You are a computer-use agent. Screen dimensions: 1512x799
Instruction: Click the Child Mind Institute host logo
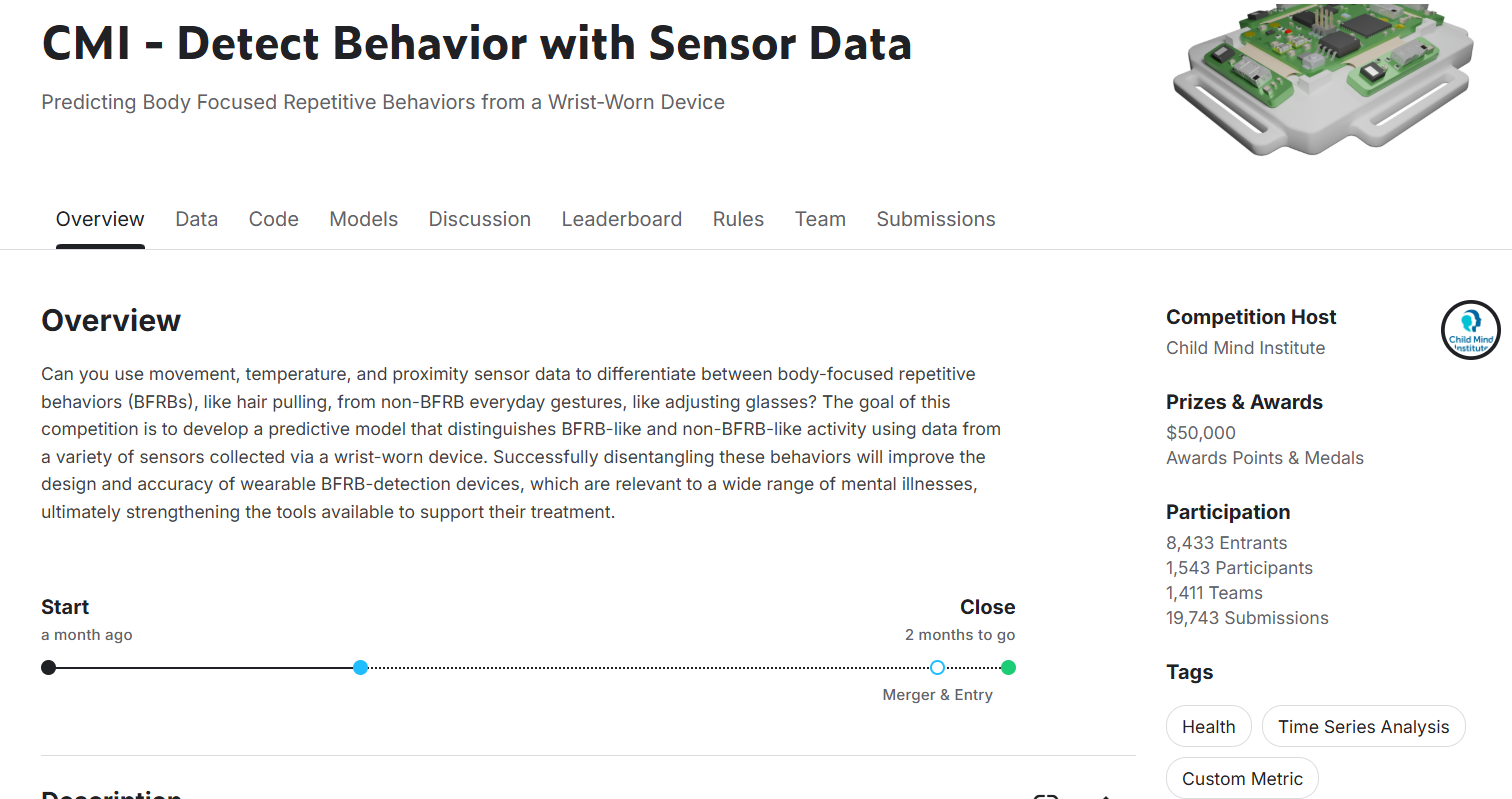coord(1470,330)
